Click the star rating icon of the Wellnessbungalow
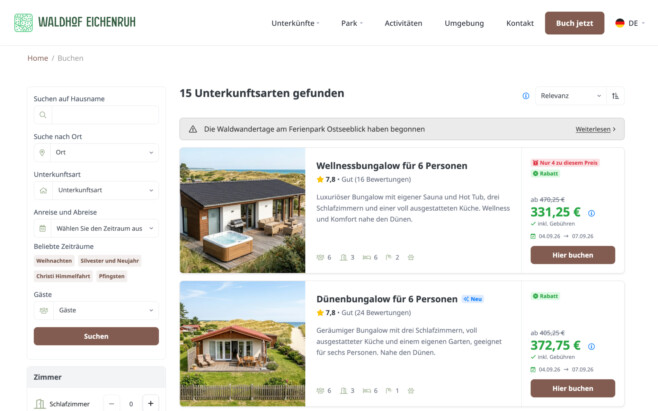The image size is (658, 411). (x=320, y=179)
